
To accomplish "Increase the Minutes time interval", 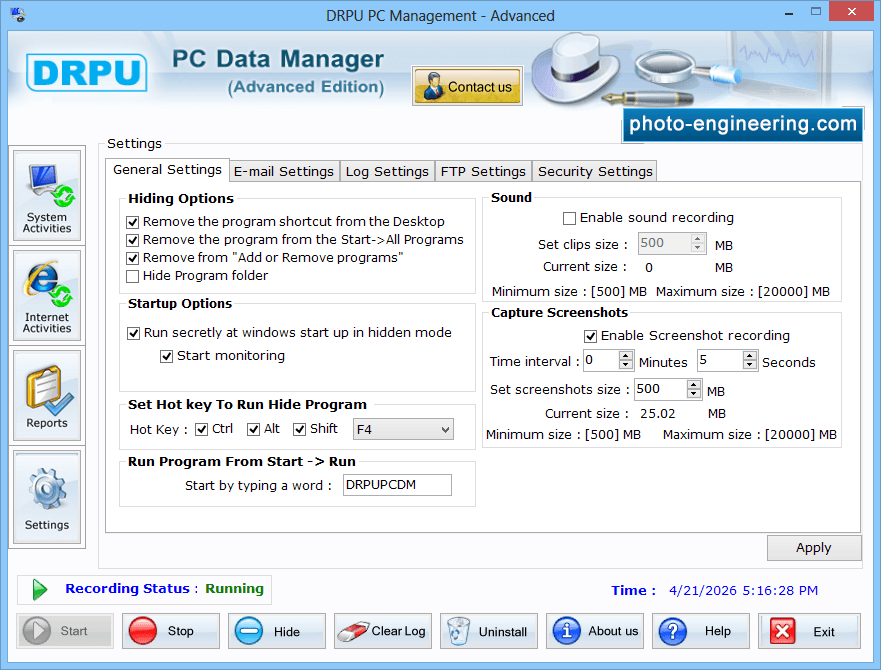I will [626, 355].
